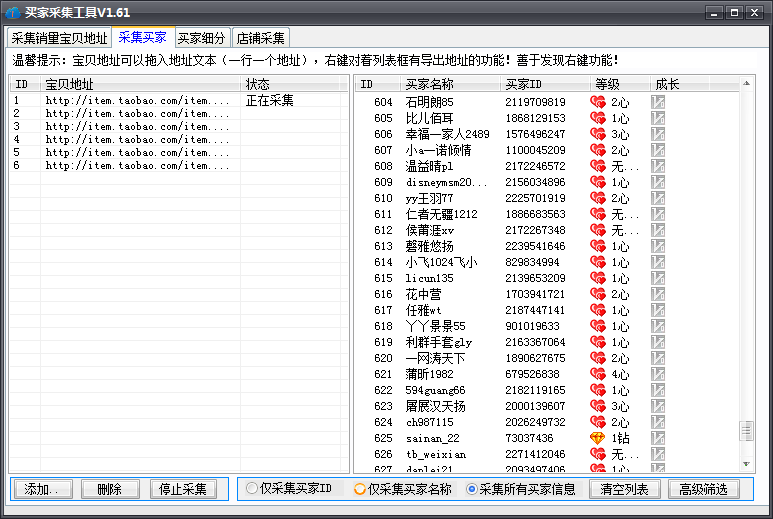The image size is (773, 519).
Task: Click growth icon in row 610 yy王羽77
Action: click(x=658, y=198)
